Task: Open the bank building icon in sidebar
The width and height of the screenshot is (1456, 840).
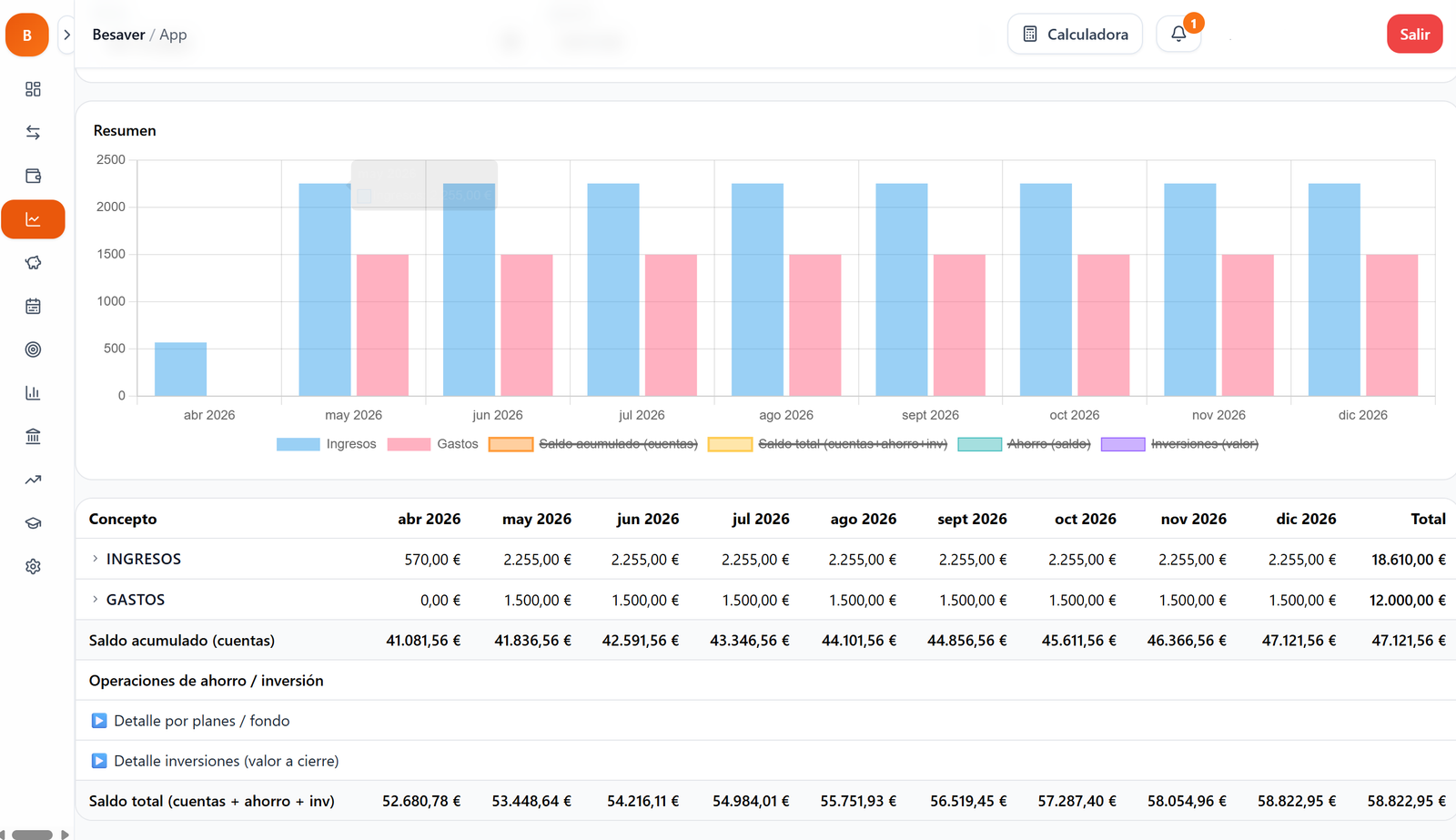Action: (33, 436)
